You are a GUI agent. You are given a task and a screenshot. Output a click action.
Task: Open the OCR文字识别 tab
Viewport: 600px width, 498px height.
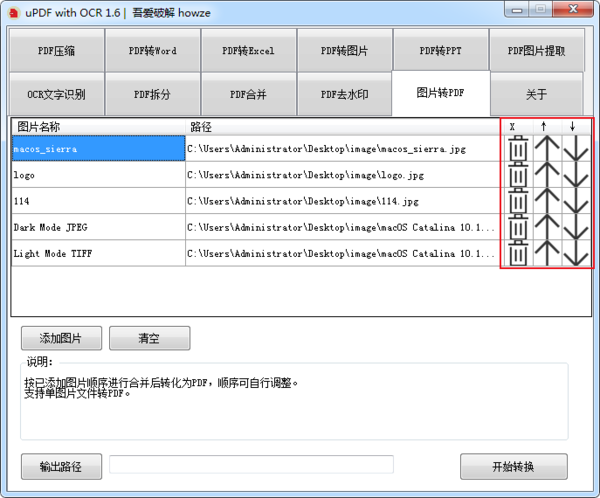coord(57,94)
